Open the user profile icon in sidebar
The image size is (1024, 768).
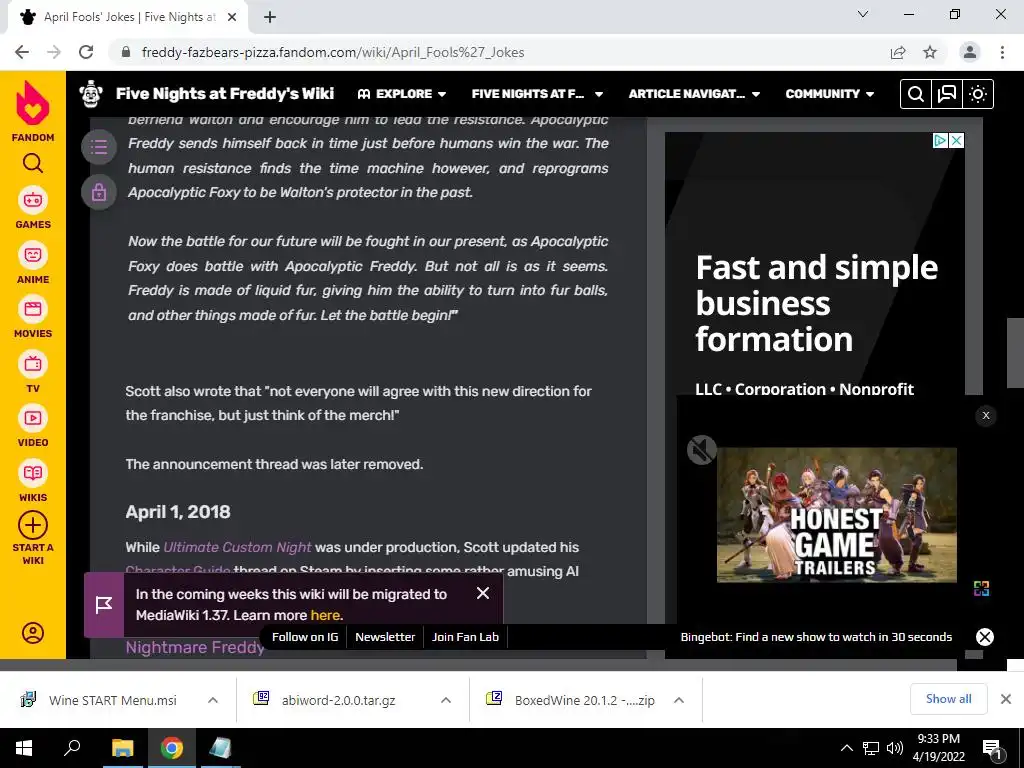pos(33,633)
